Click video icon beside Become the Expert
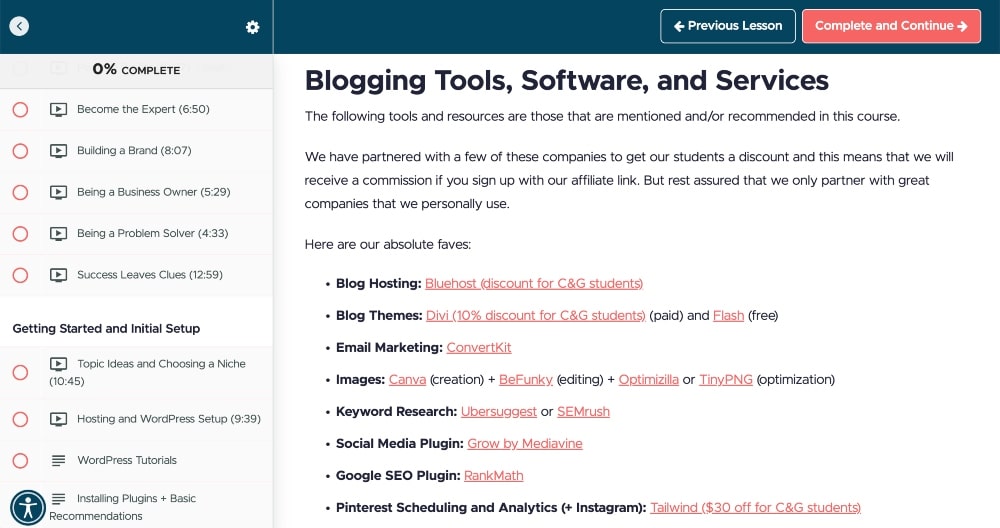Image resolution: width=1000 pixels, height=528 pixels. (x=58, y=110)
